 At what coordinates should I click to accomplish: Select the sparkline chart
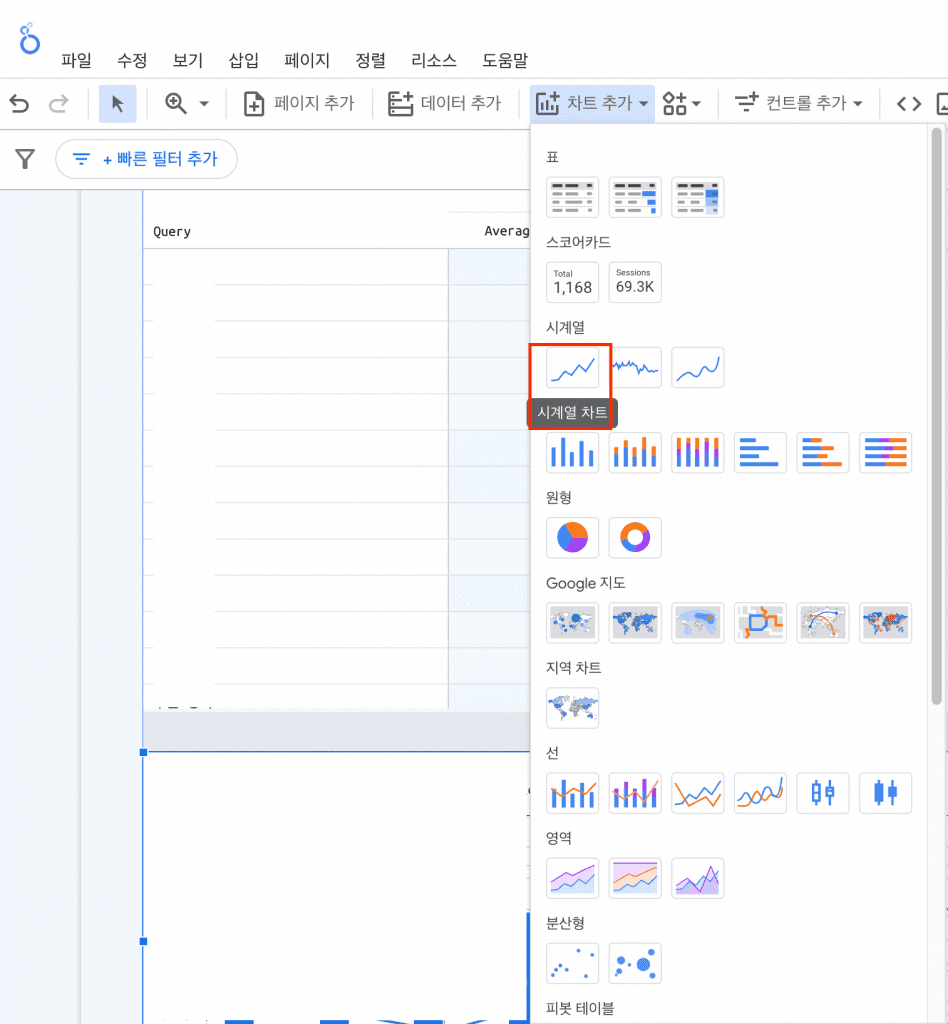[637, 368]
